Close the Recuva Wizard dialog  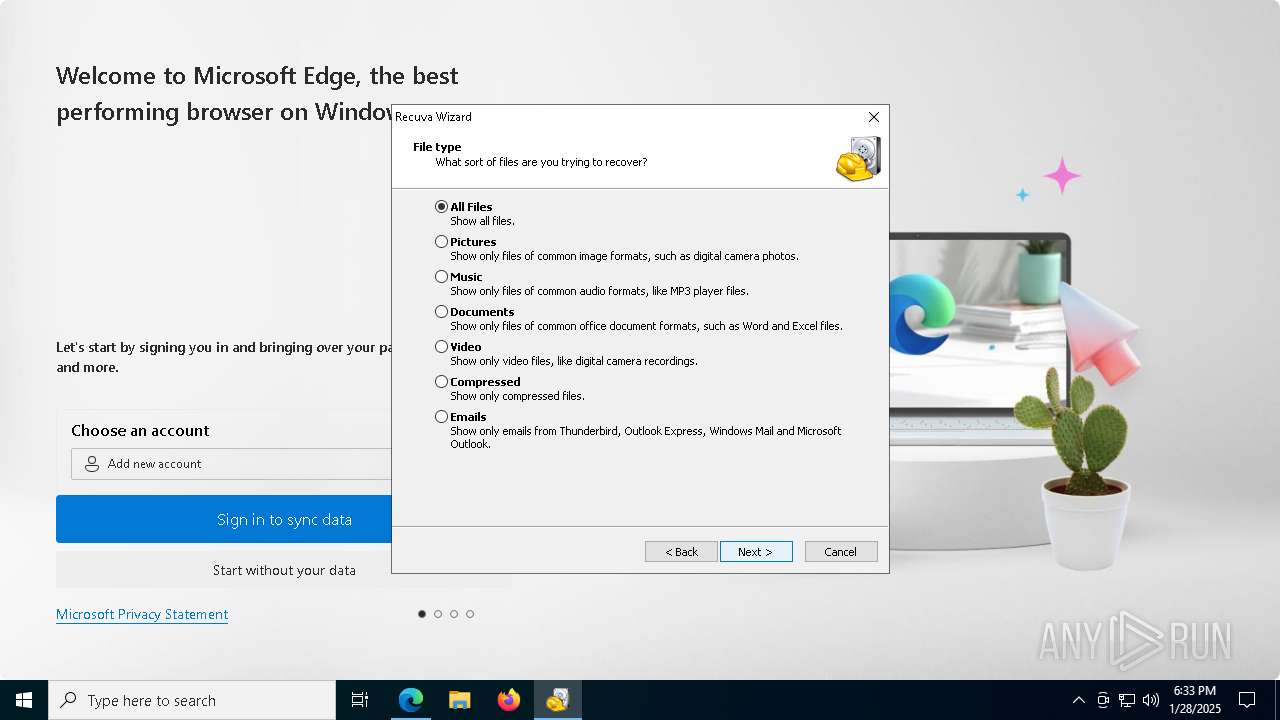(x=874, y=117)
